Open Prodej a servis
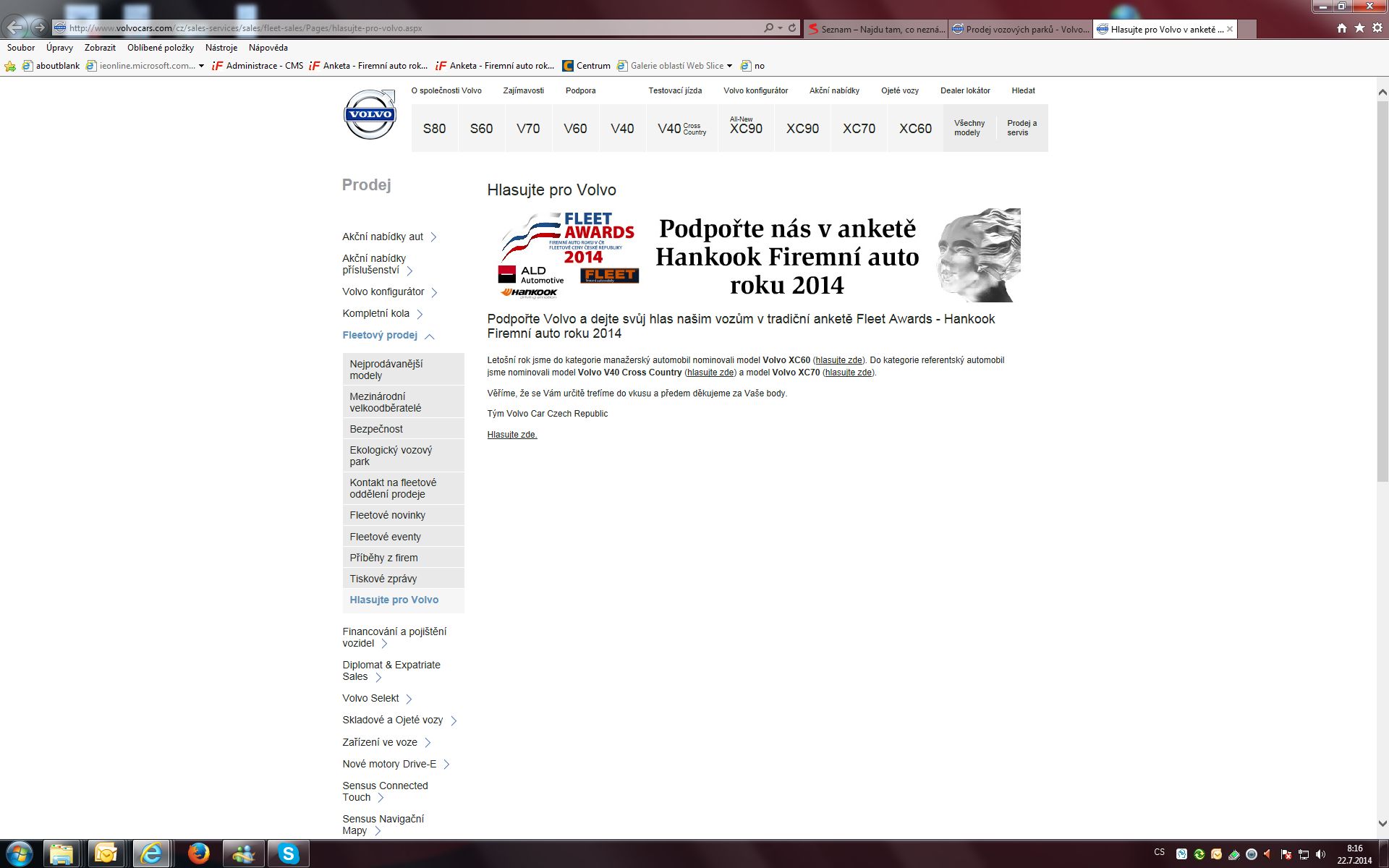 point(1021,128)
